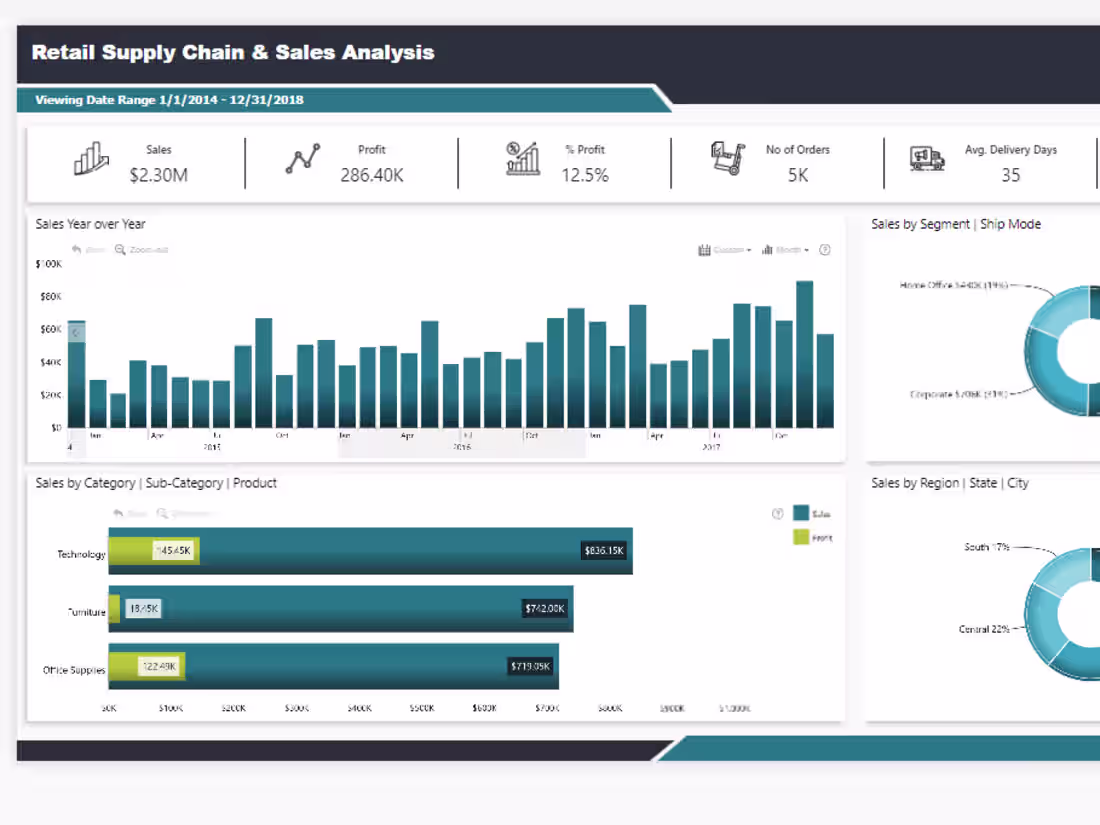
Task: Click the help icon near the Sales legend
Action: [x=778, y=513]
